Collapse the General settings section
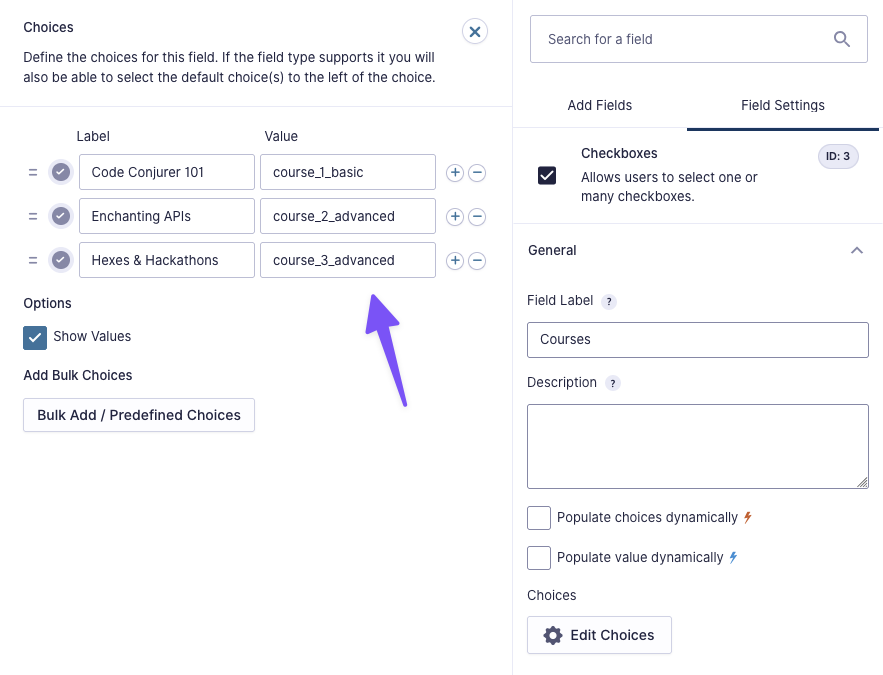 (x=857, y=251)
